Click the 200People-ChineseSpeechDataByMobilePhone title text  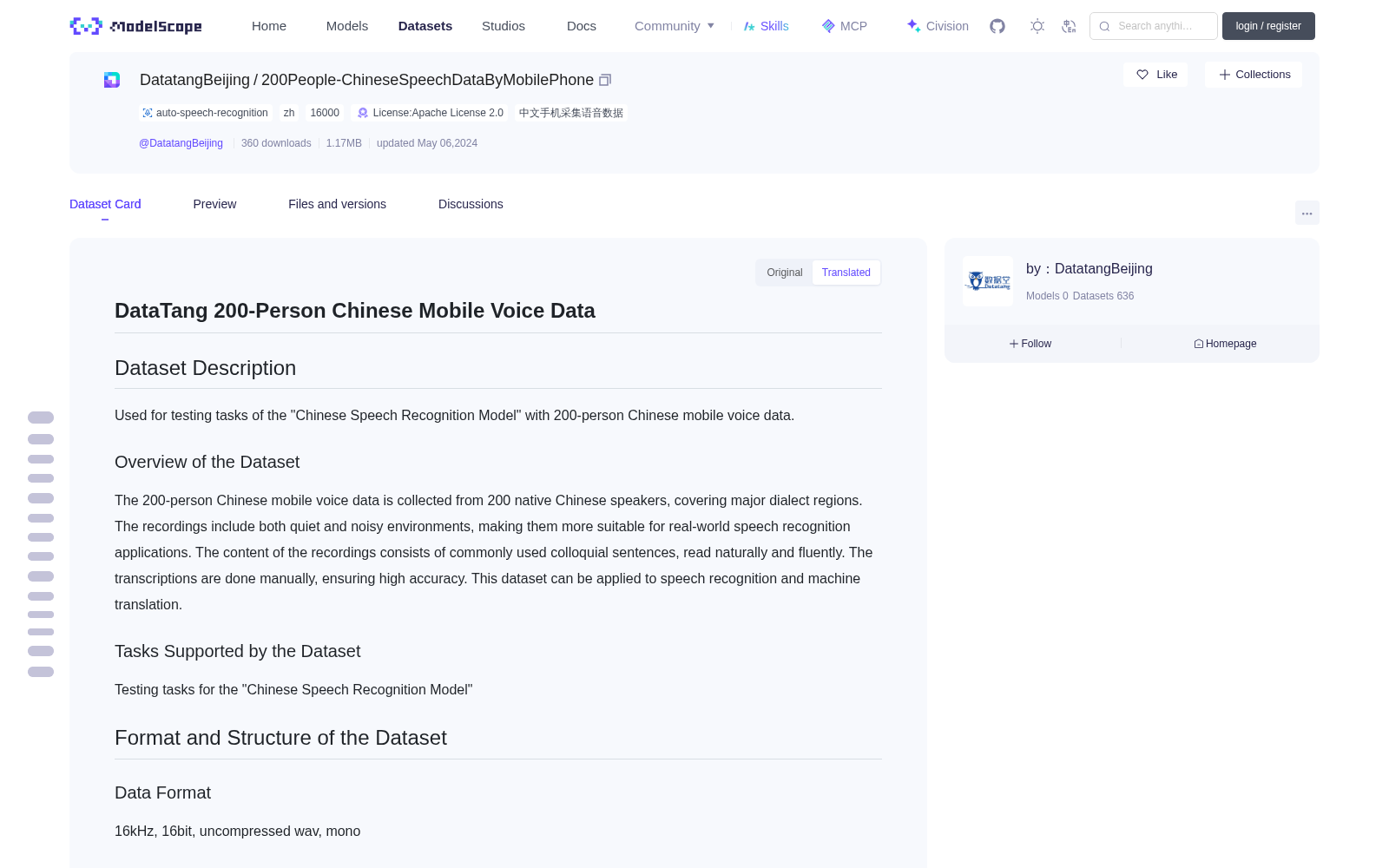[x=427, y=80]
